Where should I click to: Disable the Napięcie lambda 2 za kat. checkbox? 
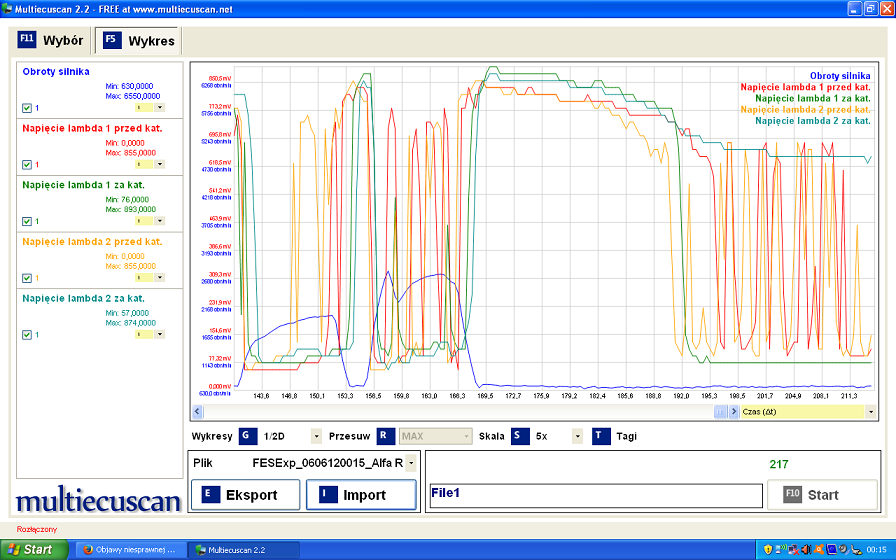point(27,335)
